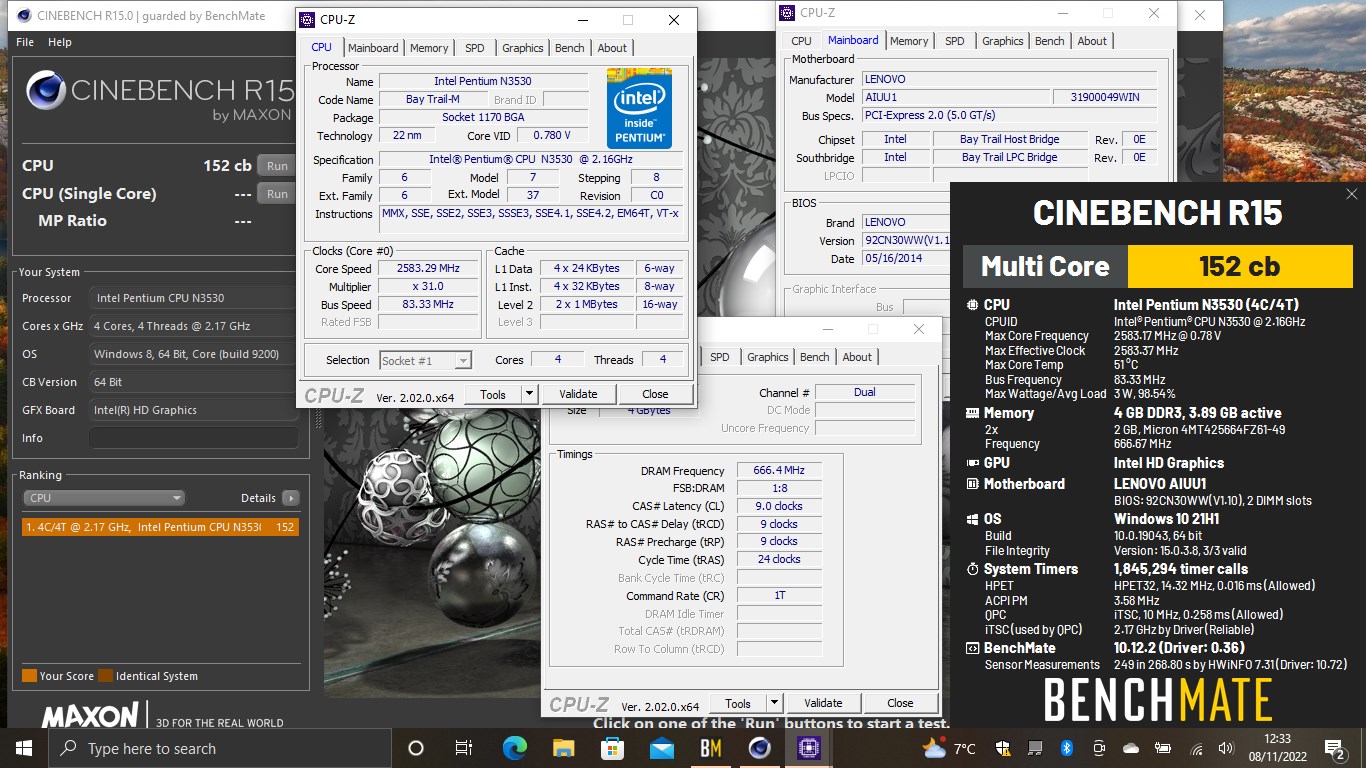Open About tab in Mainboard CPU-Z window
The image size is (1366, 768).
click(x=1092, y=41)
